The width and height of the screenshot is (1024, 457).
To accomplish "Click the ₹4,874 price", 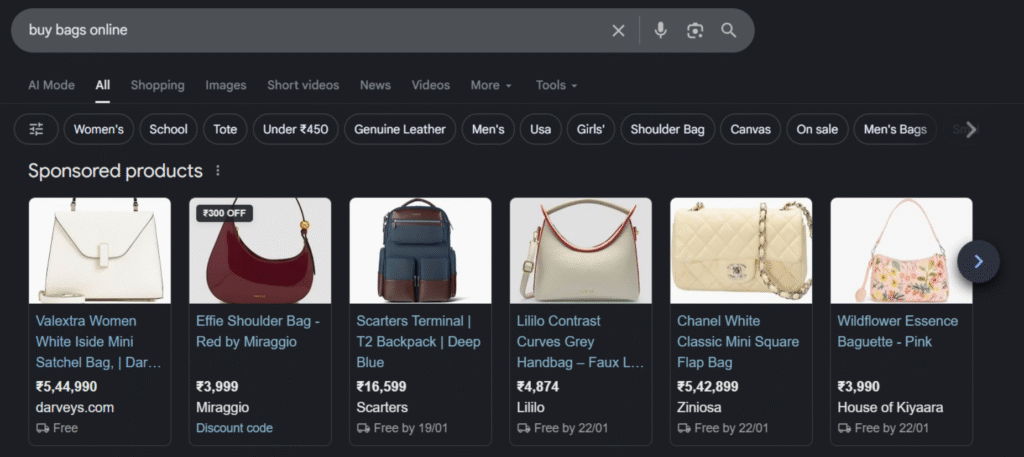I will coord(538,387).
